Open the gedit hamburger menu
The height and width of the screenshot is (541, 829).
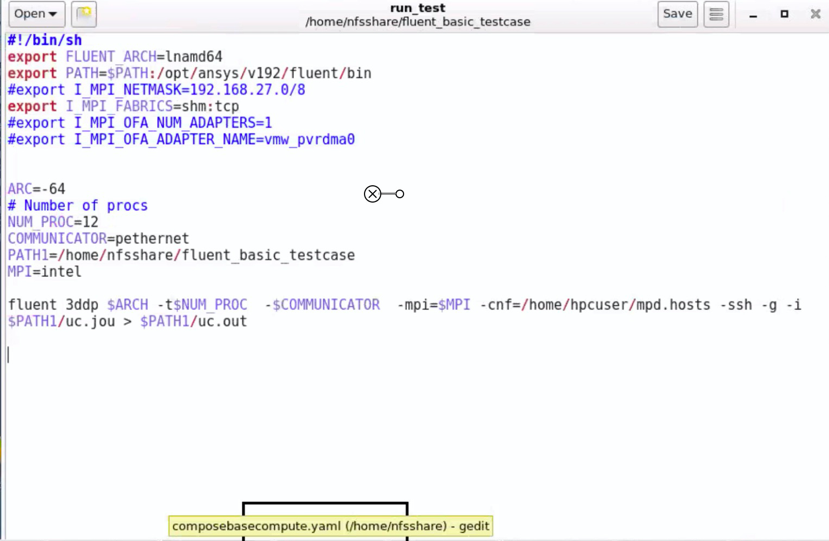716,14
